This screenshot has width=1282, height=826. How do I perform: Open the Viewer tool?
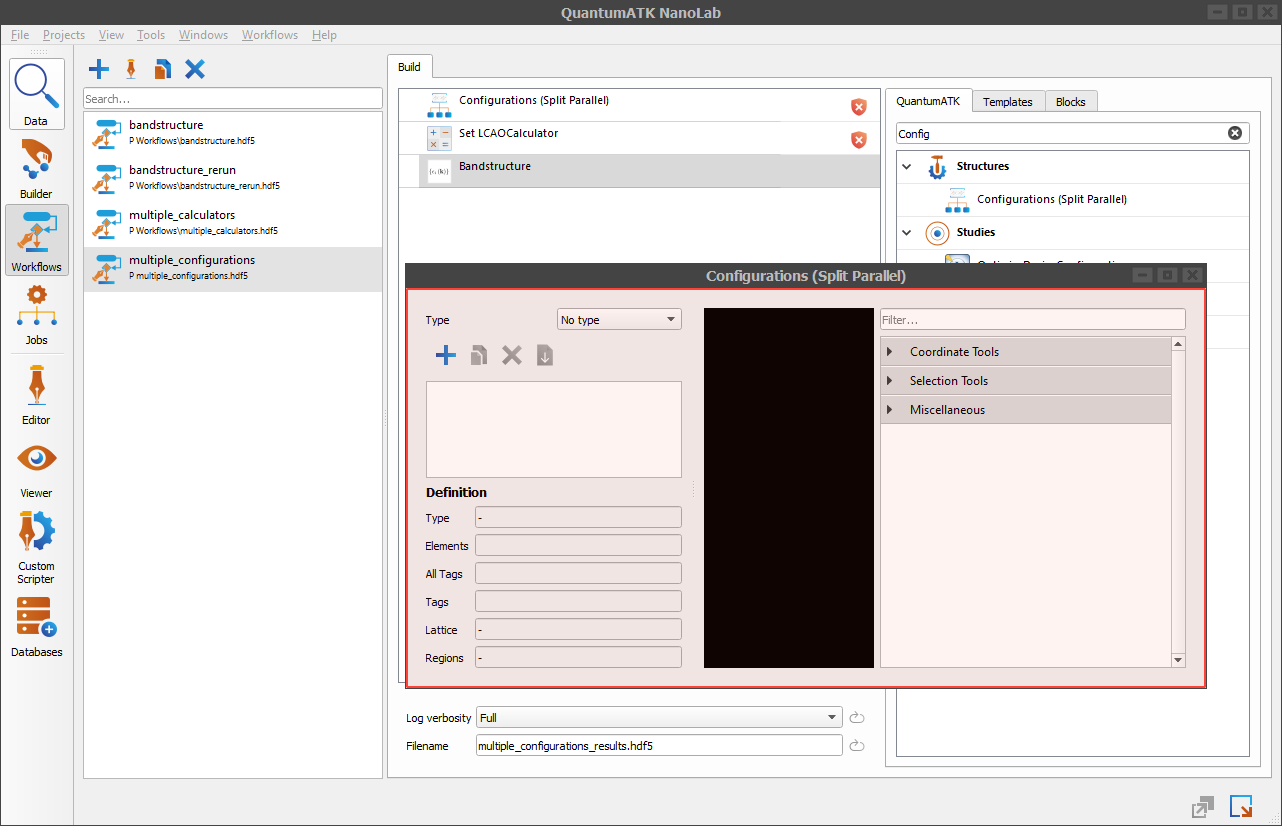click(x=36, y=468)
